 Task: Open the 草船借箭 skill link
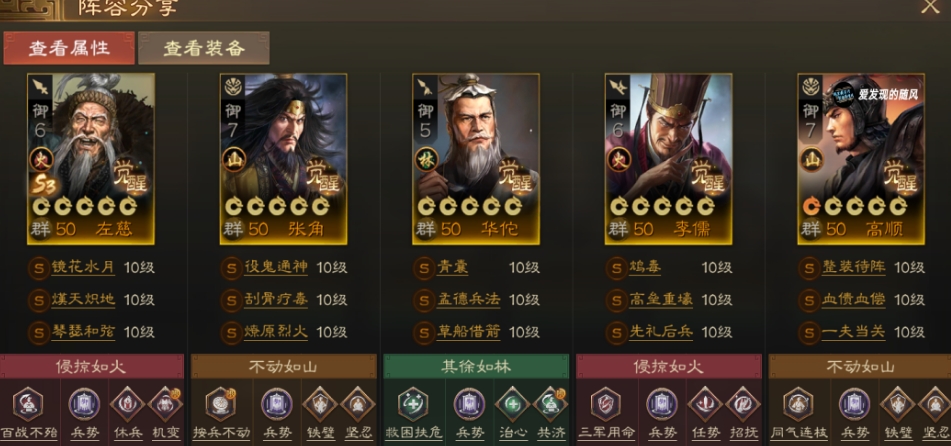[x=469, y=332]
